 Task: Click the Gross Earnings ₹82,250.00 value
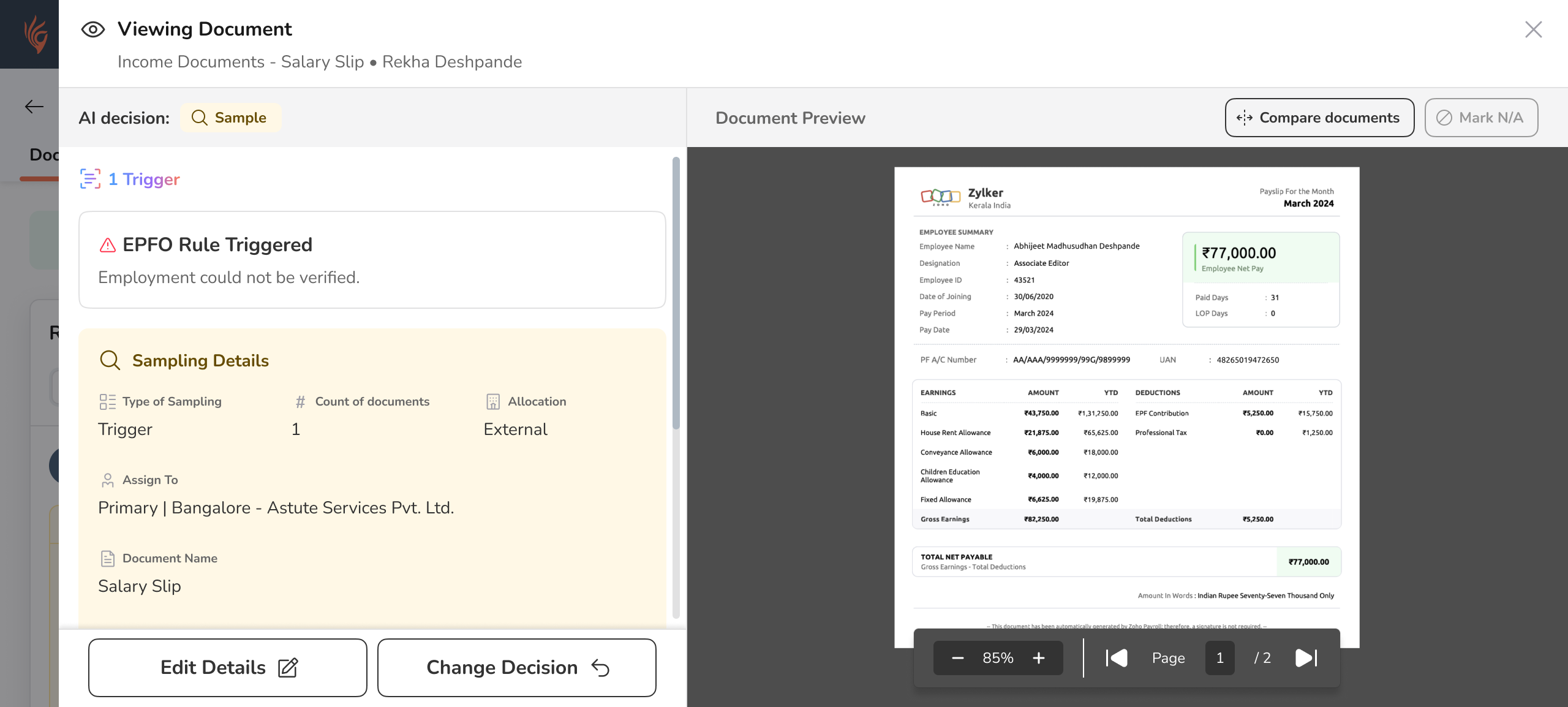tap(1041, 520)
